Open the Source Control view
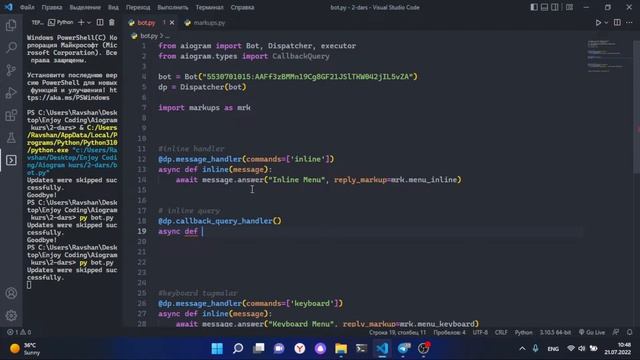This screenshot has width=640, height=360. click(x=11, y=70)
